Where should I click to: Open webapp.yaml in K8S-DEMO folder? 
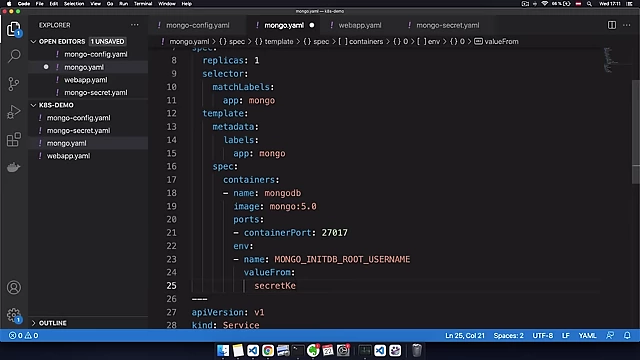coord(68,156)
